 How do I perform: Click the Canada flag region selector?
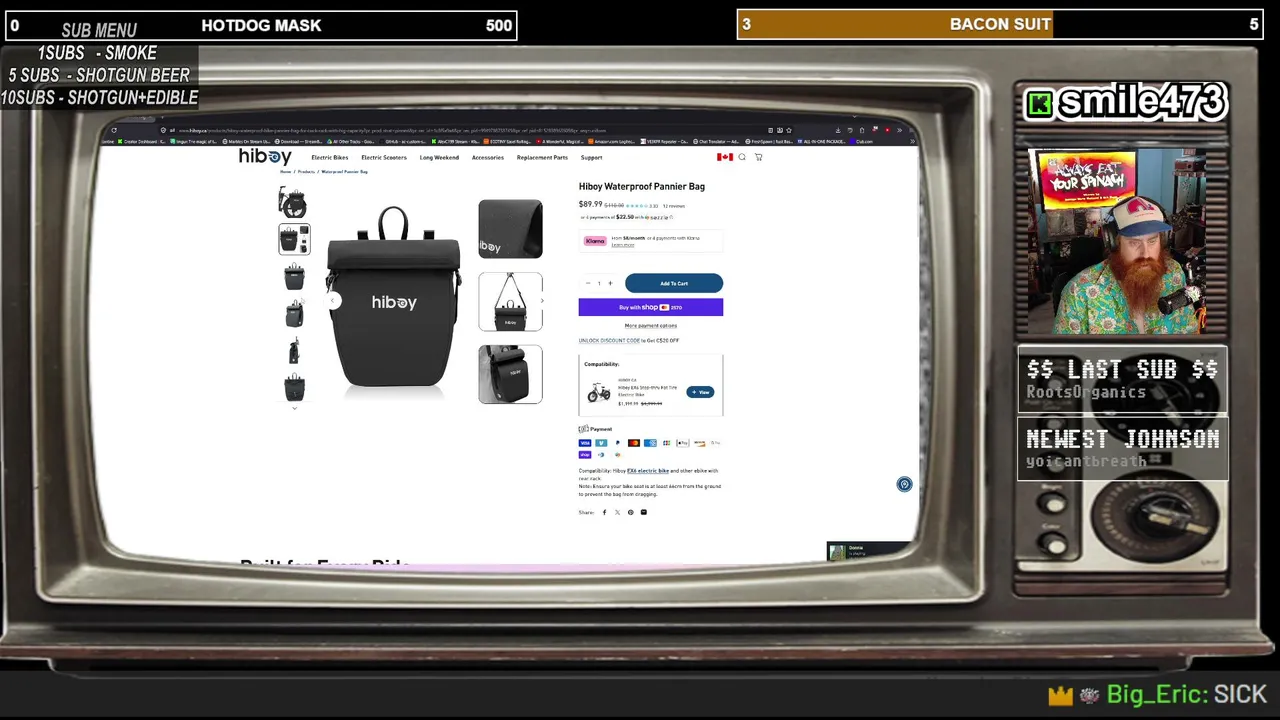(x=725, y=157)
